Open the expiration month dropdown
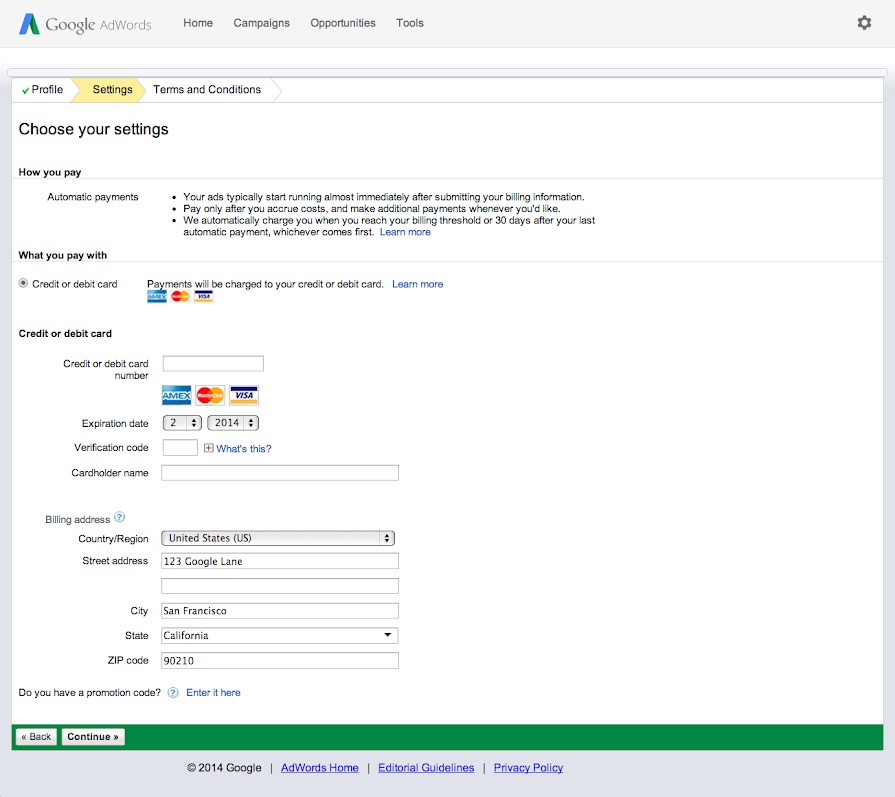This screenshot has height=797, width=895. pyautogui.click(x=182, y=423)
